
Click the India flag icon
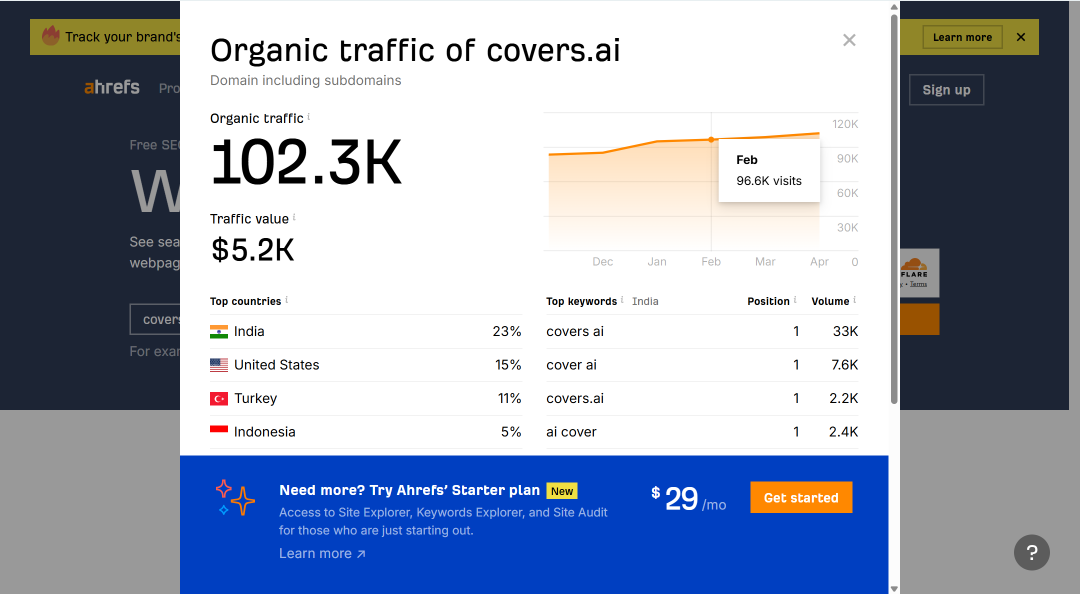pyautogui.click(x=219, y=331)
